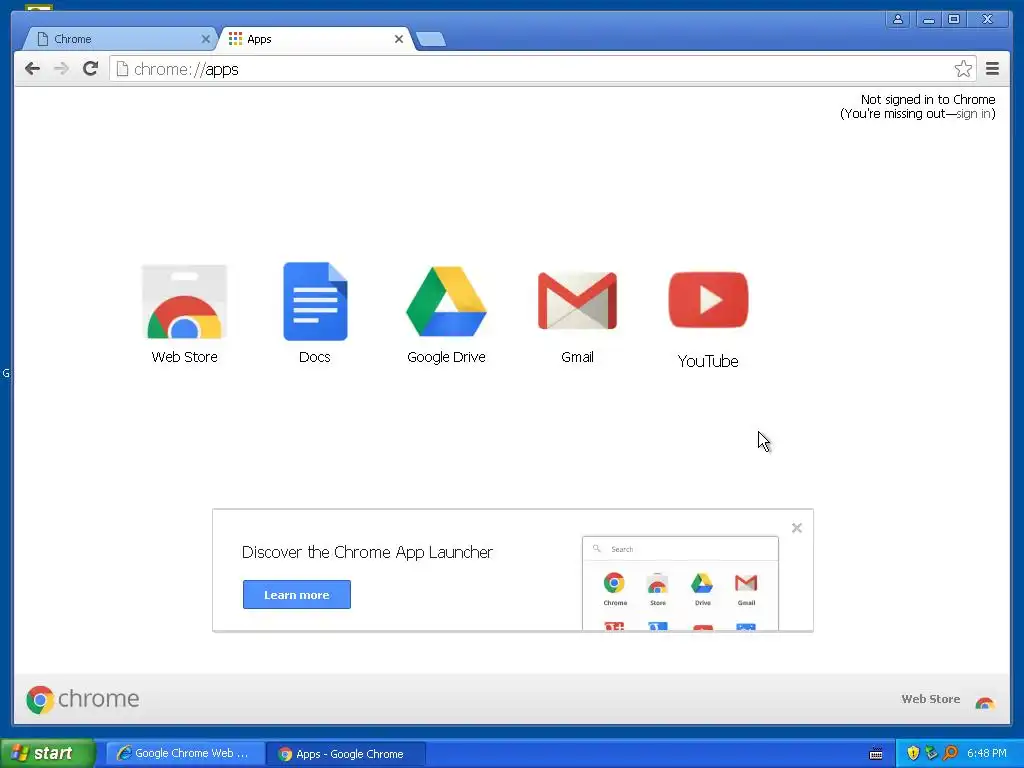Open the Chrome hamburger menu

tap(992, 69)
